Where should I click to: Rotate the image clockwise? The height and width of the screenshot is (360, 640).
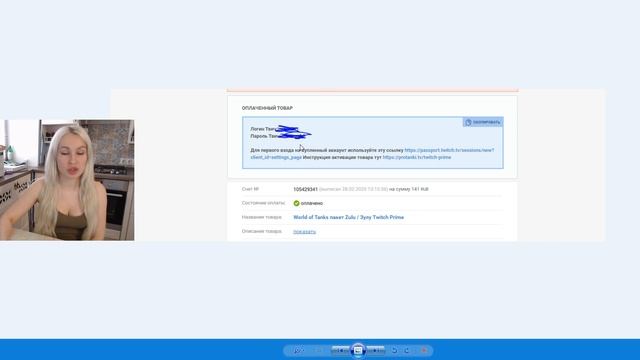407,350
